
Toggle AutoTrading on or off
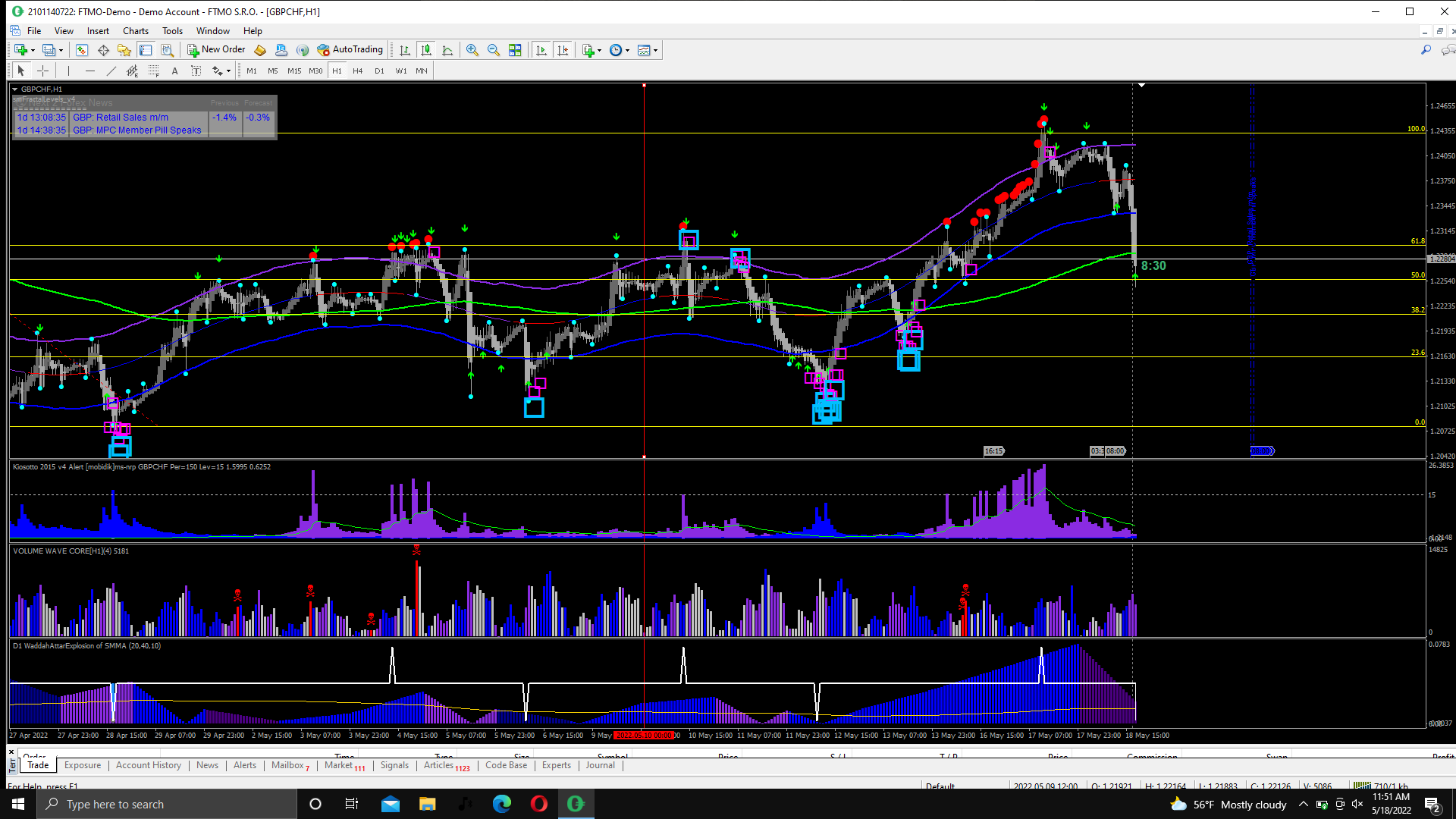coord(350,50)
